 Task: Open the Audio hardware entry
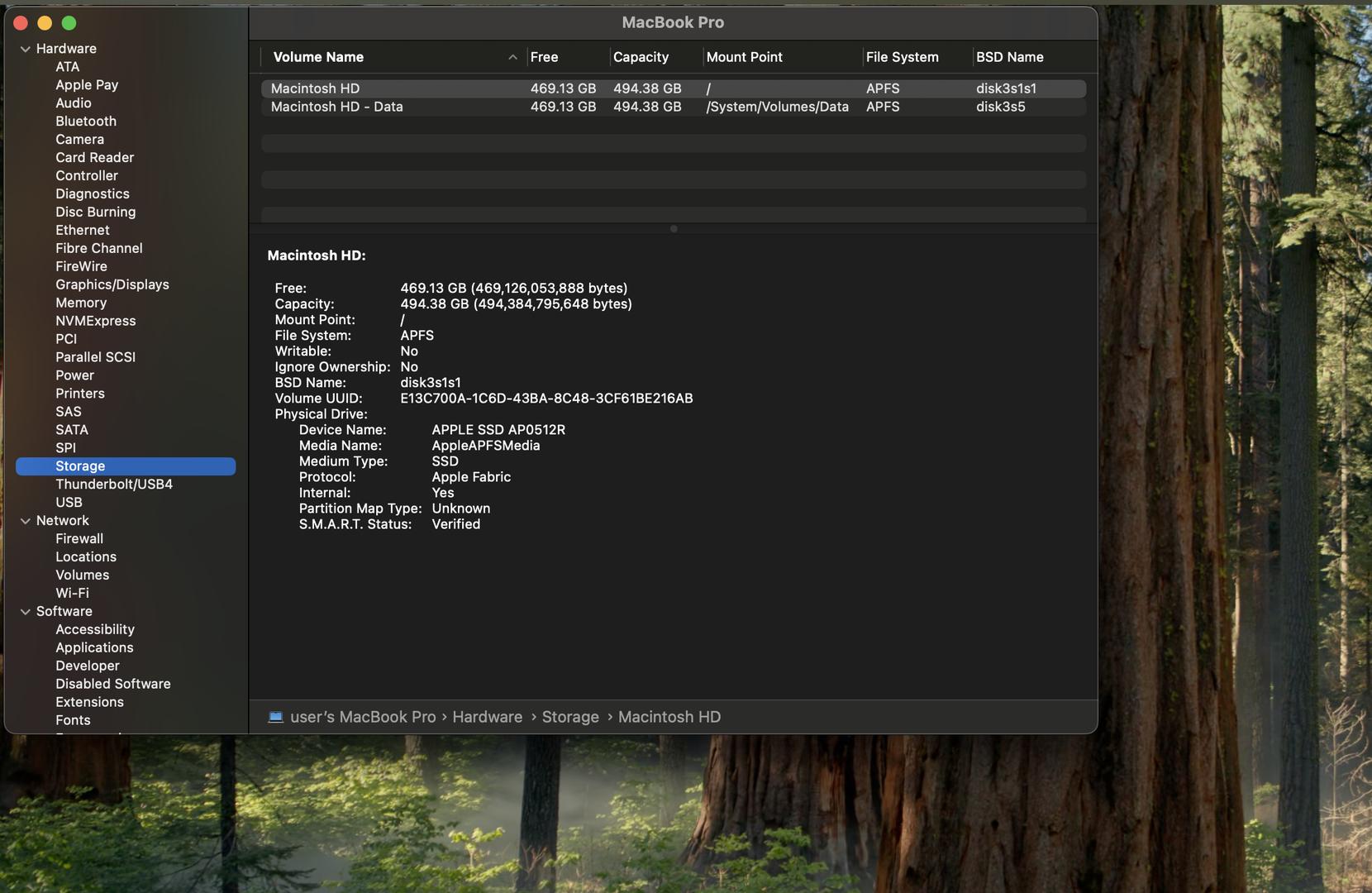coord(74,103)
